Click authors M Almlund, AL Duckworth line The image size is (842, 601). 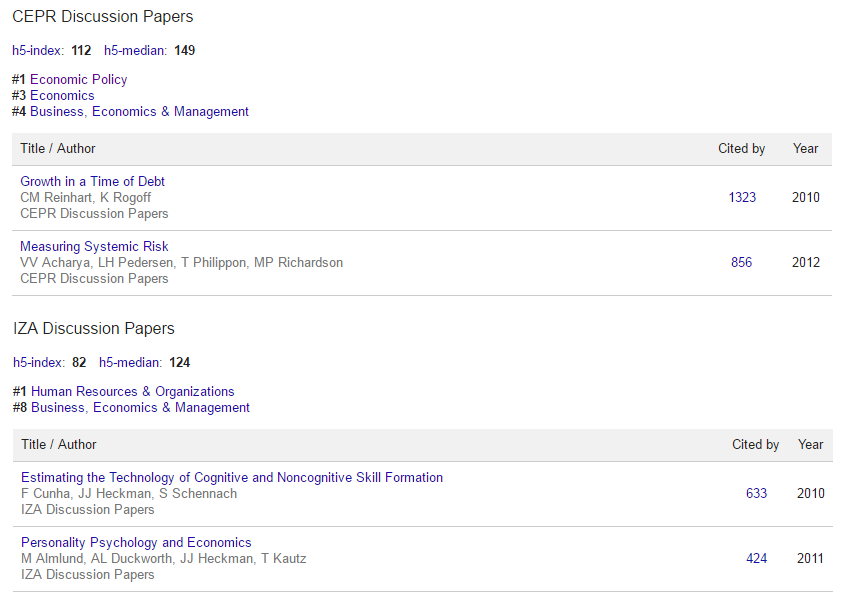click(x=164, y=559)
